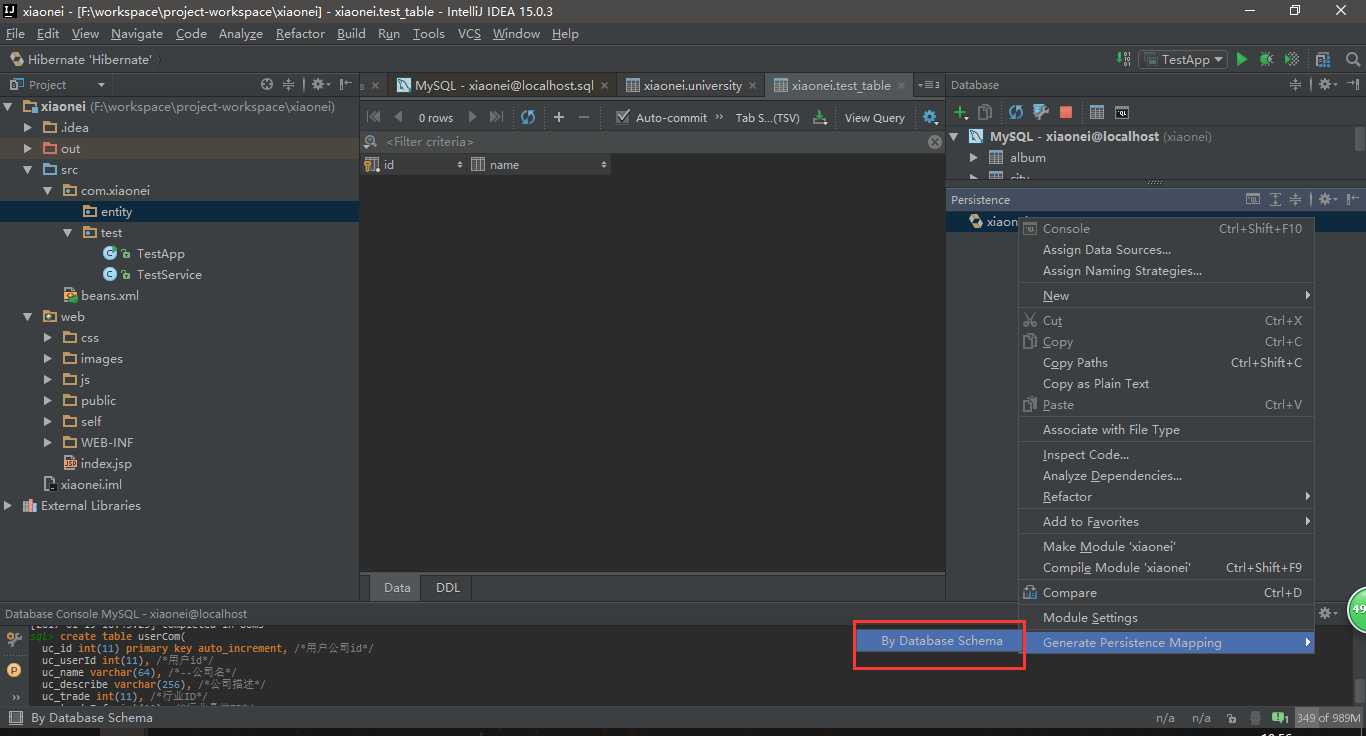Clear the filter criteria with x icon
Image resolution: width=1366 pixels, height=736 pixels.
point(935,142)
